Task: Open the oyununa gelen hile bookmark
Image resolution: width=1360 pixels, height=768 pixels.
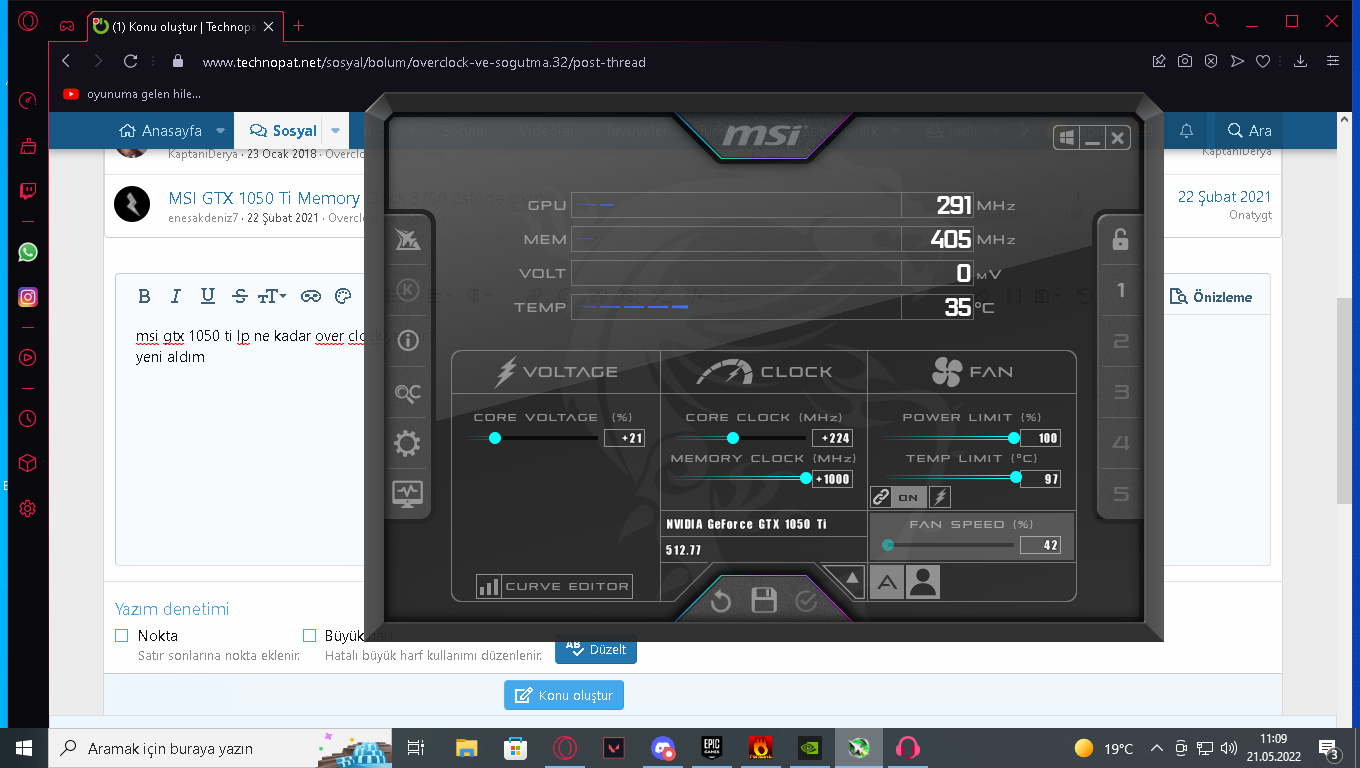Action: 132,94
